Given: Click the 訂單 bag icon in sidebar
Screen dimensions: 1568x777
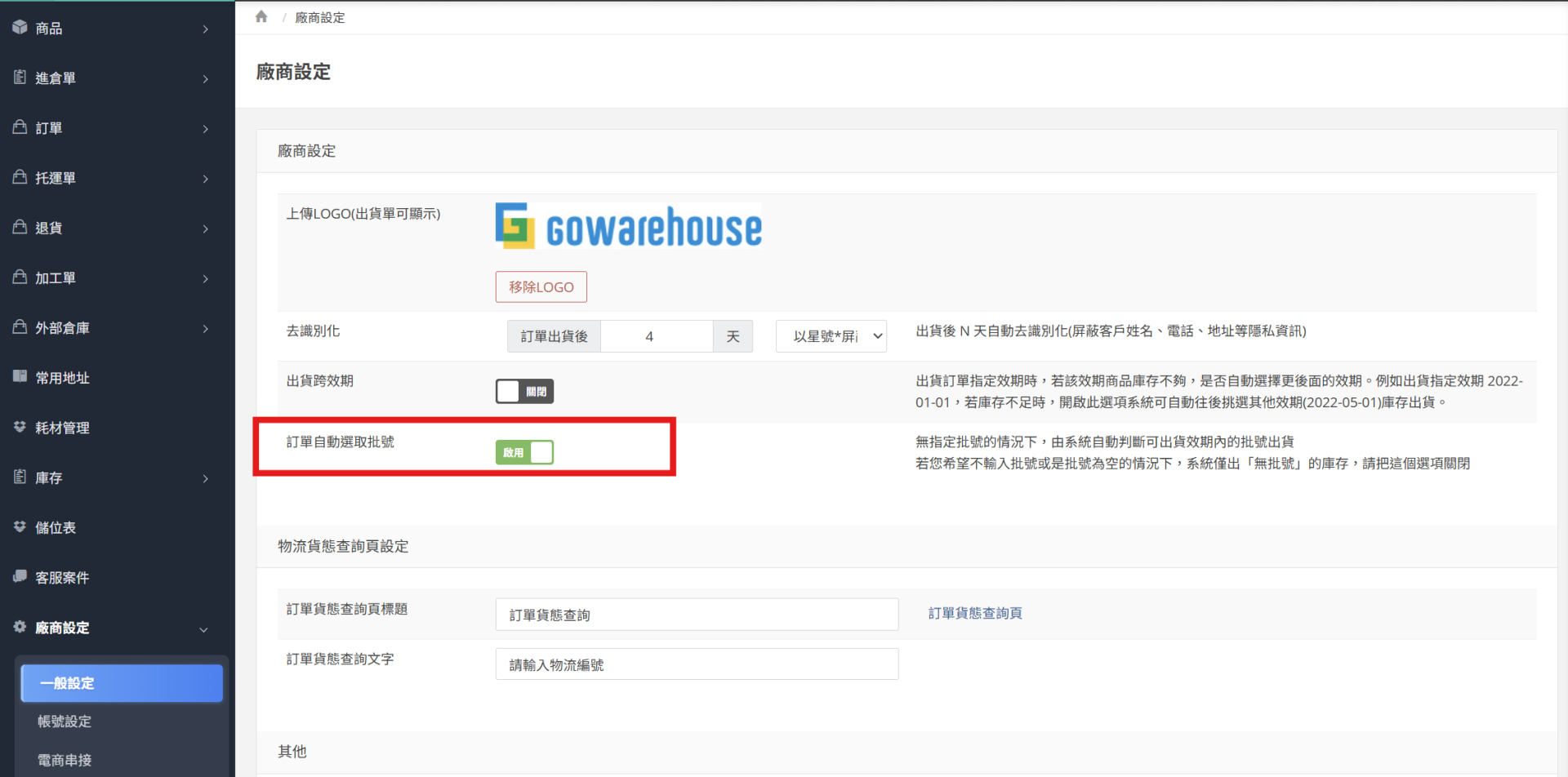Looking at the screenshot, I should pos(20,127).
